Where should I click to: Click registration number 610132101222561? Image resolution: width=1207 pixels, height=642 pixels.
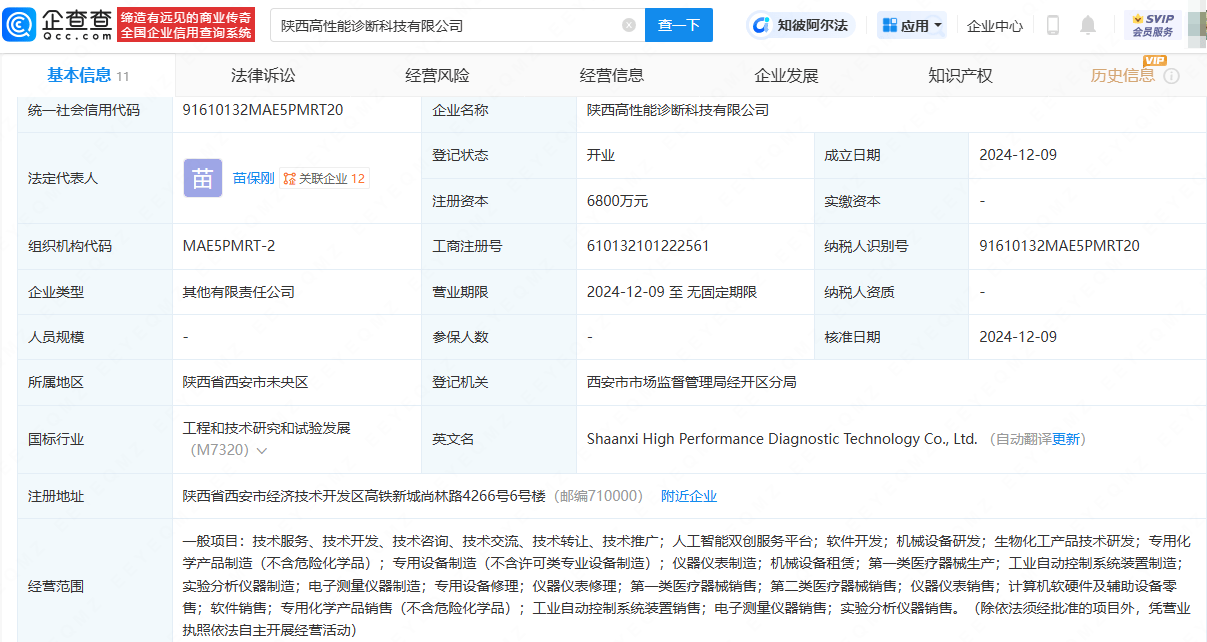click(648, 246)
